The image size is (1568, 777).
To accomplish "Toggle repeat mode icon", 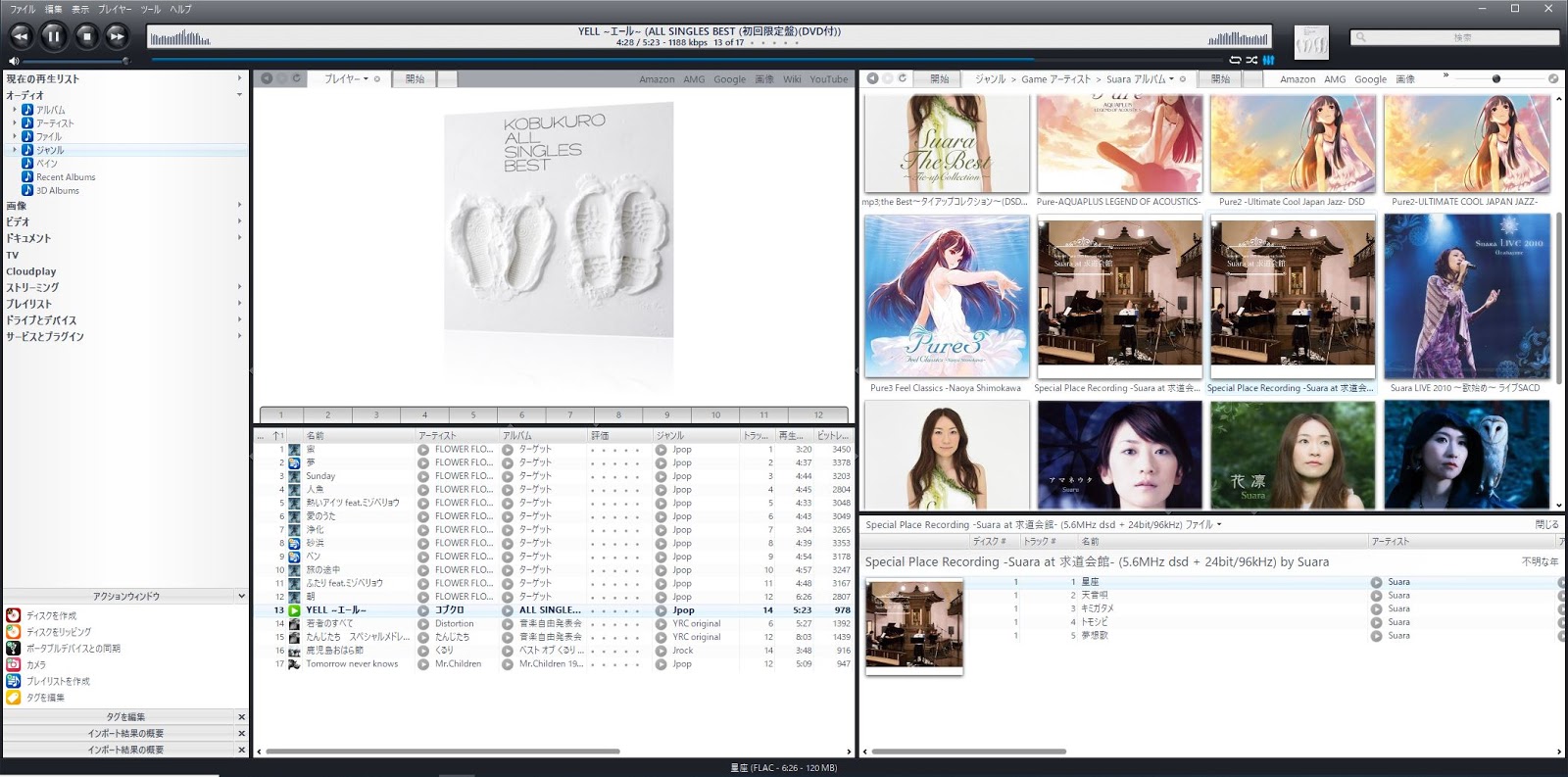I will click(1235, 61).
